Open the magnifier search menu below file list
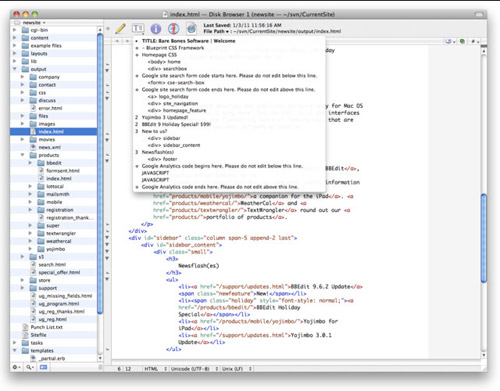 30,367
